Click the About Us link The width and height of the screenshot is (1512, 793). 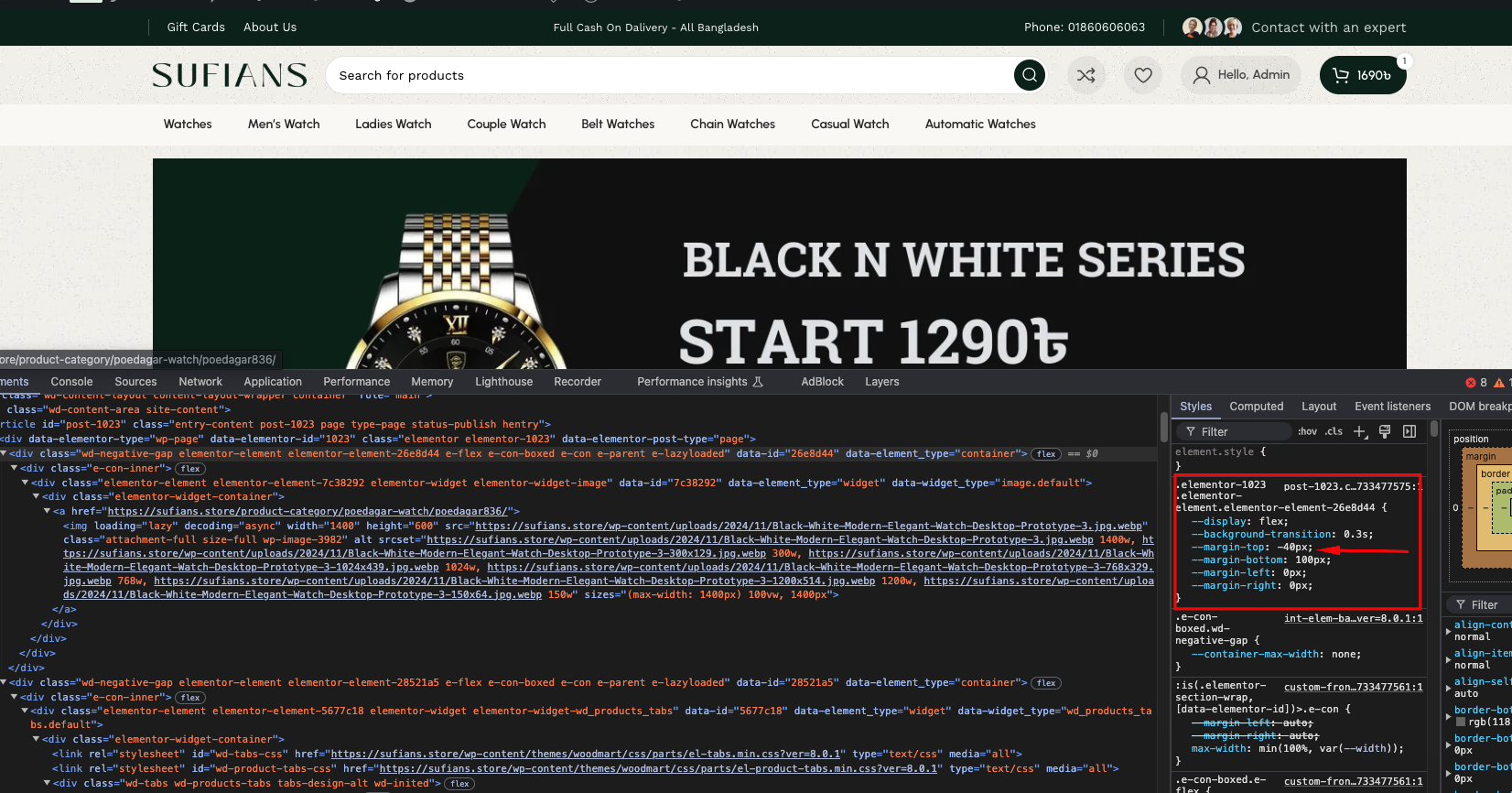pos(270,27)
